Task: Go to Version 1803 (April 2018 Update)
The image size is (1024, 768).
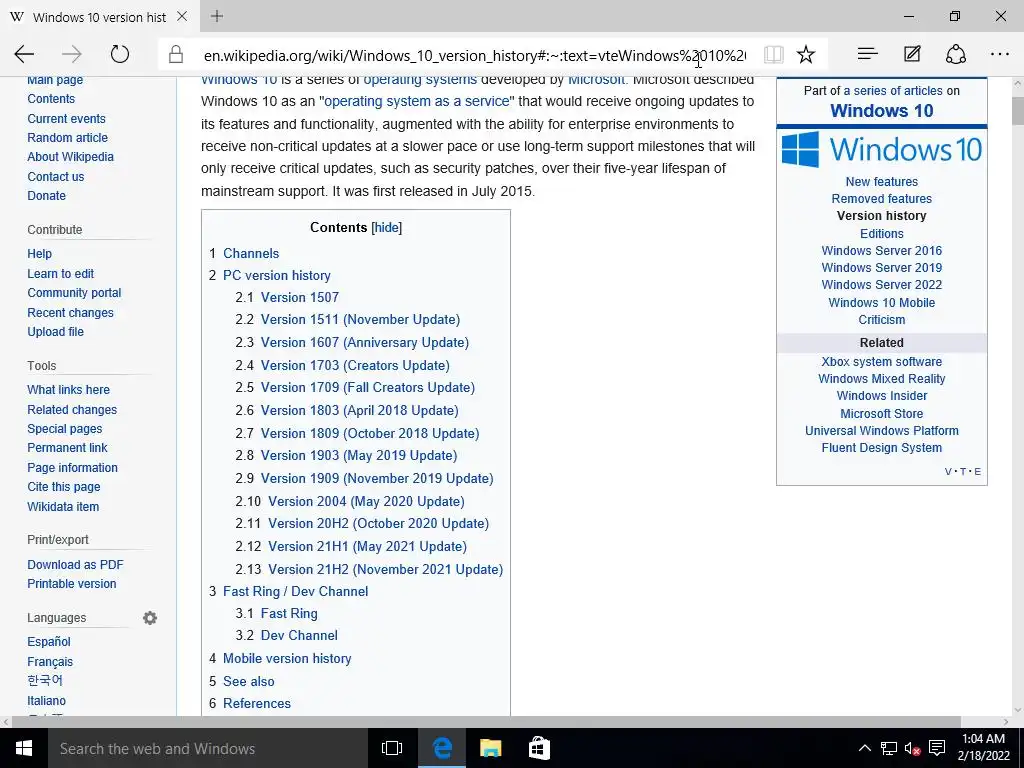Action: pos(360,410)
